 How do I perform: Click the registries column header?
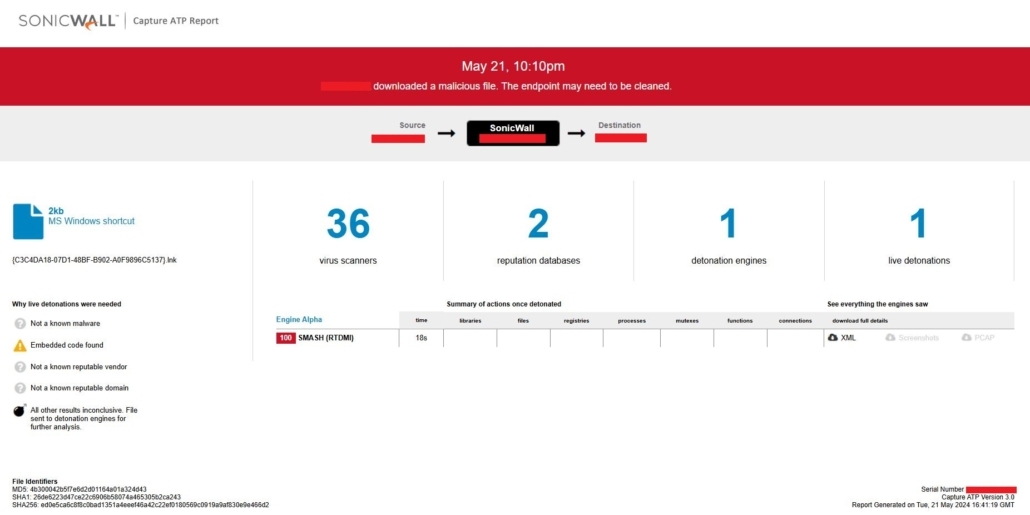point(576,321)
